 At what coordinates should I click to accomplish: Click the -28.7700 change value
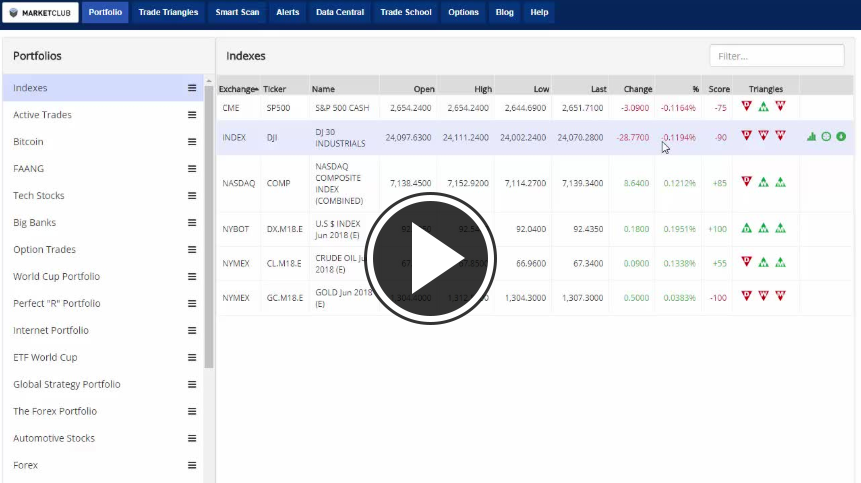point(633,137)
